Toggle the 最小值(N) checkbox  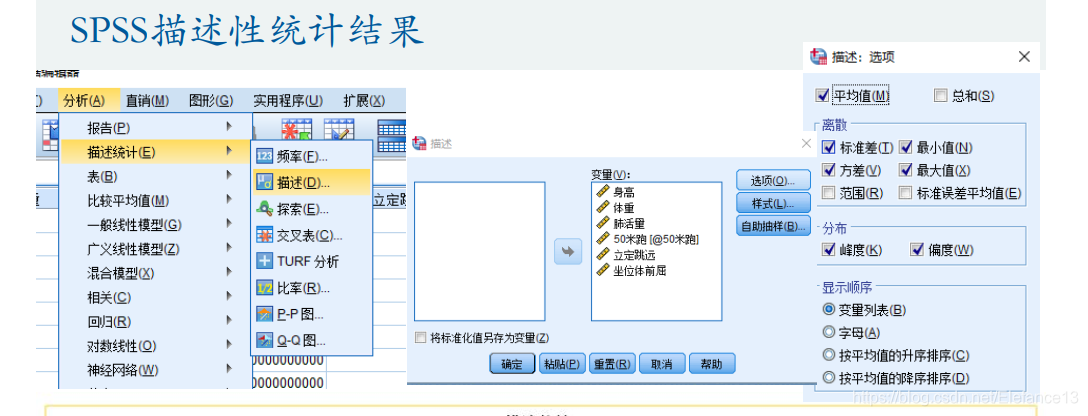coord(906,147)
